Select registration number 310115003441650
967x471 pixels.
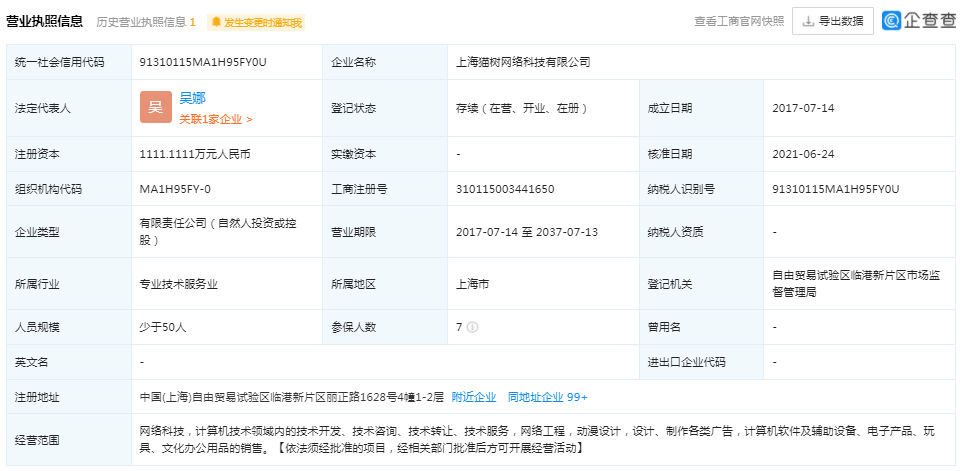[505, 189]
